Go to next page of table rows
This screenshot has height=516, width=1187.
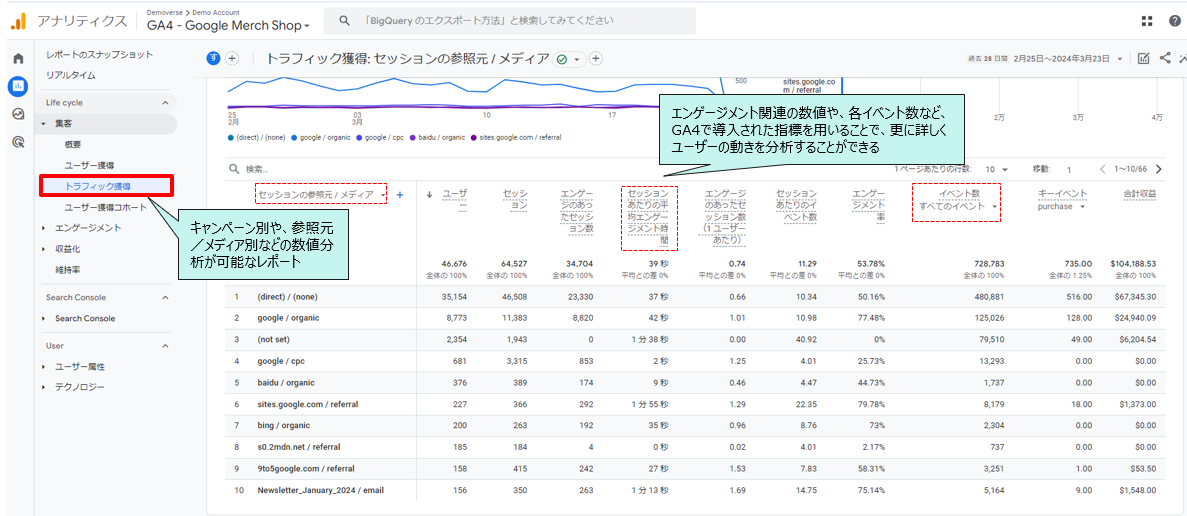coord(1158,170)
